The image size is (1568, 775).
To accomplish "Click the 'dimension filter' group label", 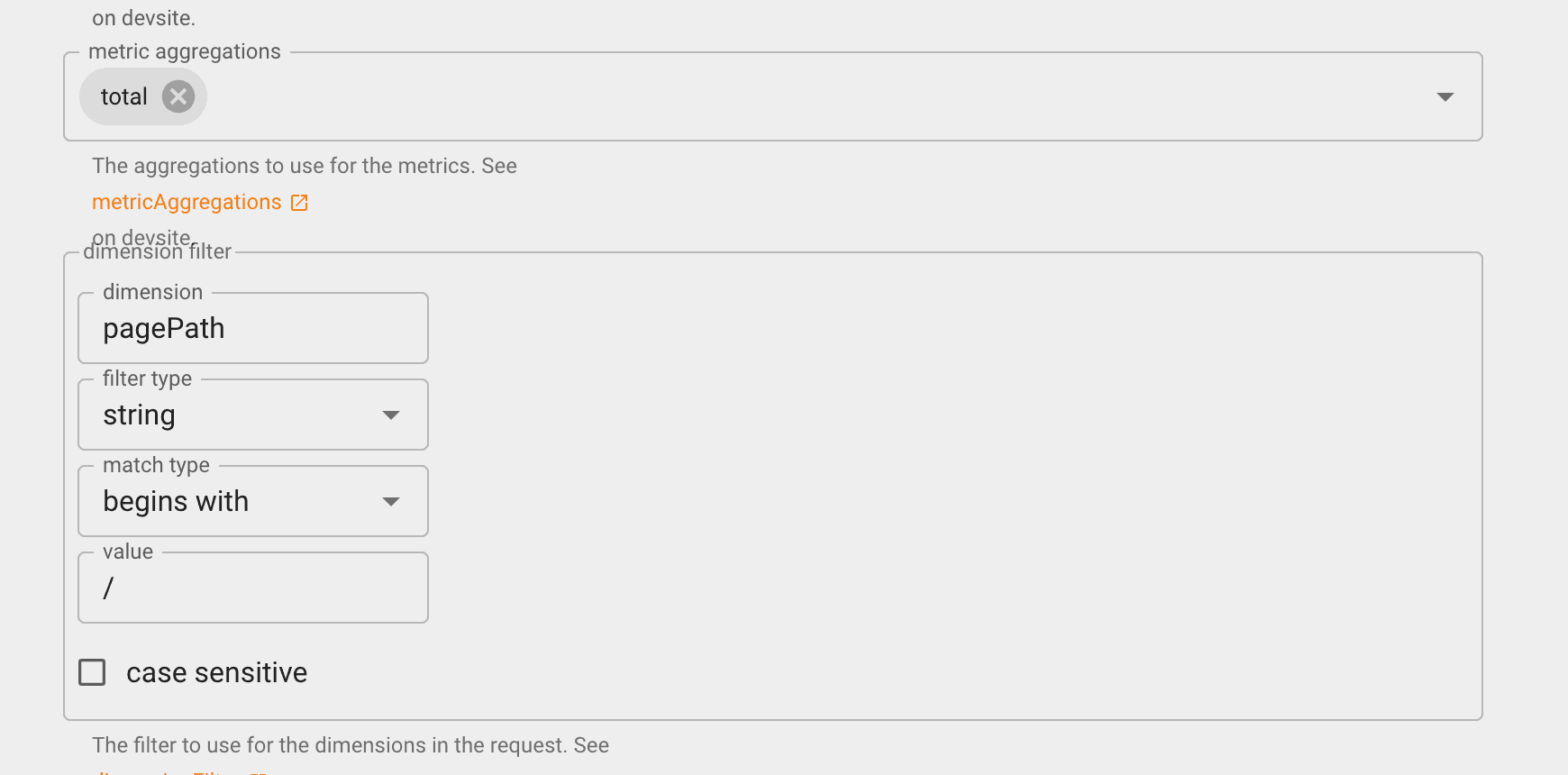I will click(158, 252).
